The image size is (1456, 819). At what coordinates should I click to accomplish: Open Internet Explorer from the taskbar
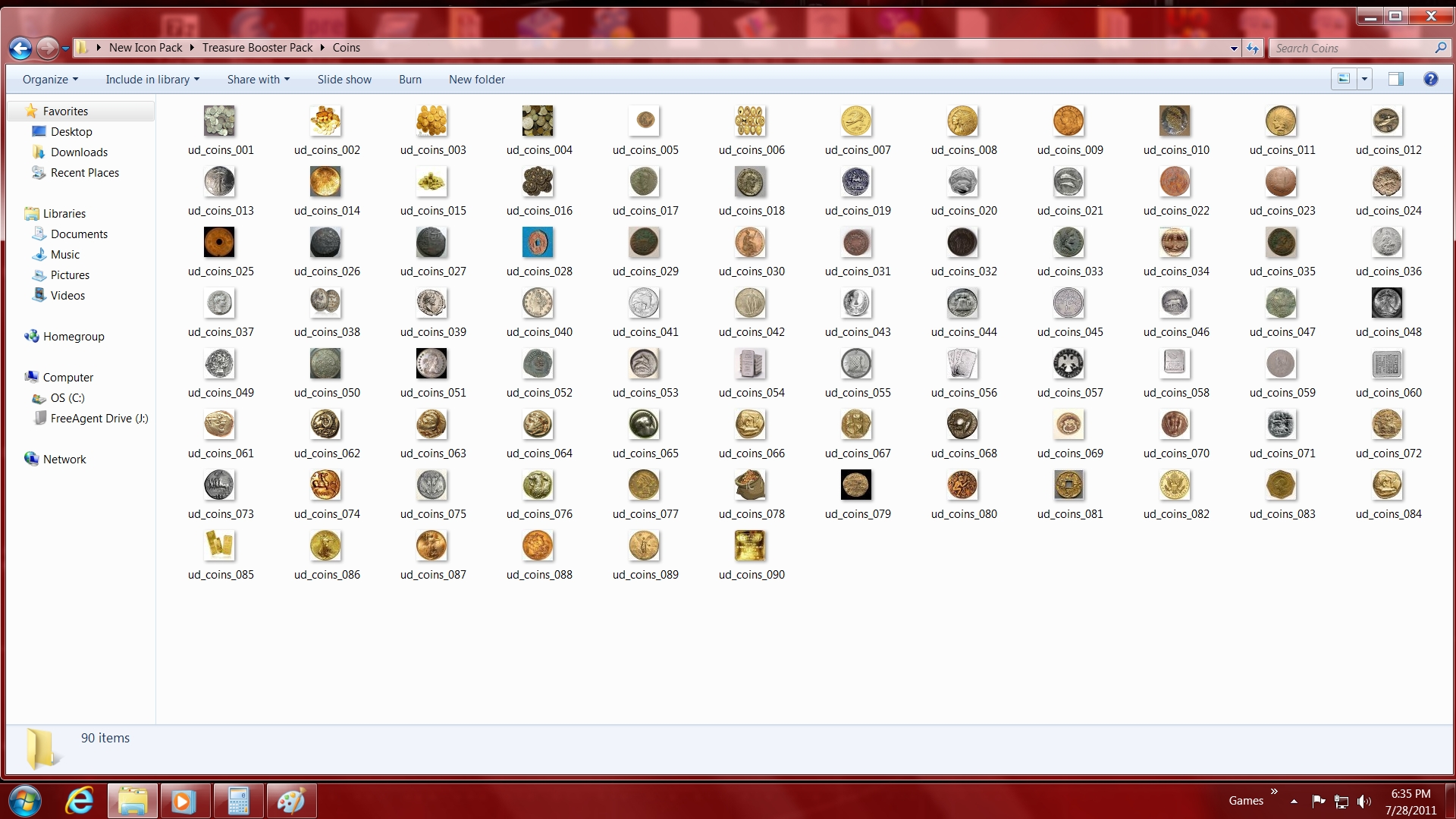pos(79,801)
